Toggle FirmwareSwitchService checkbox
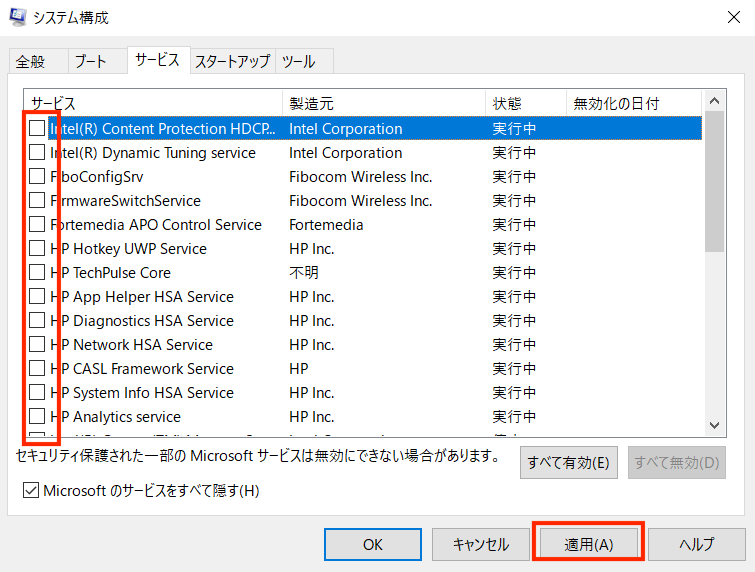This screenshot has width=755, height=572. point(37,200)
